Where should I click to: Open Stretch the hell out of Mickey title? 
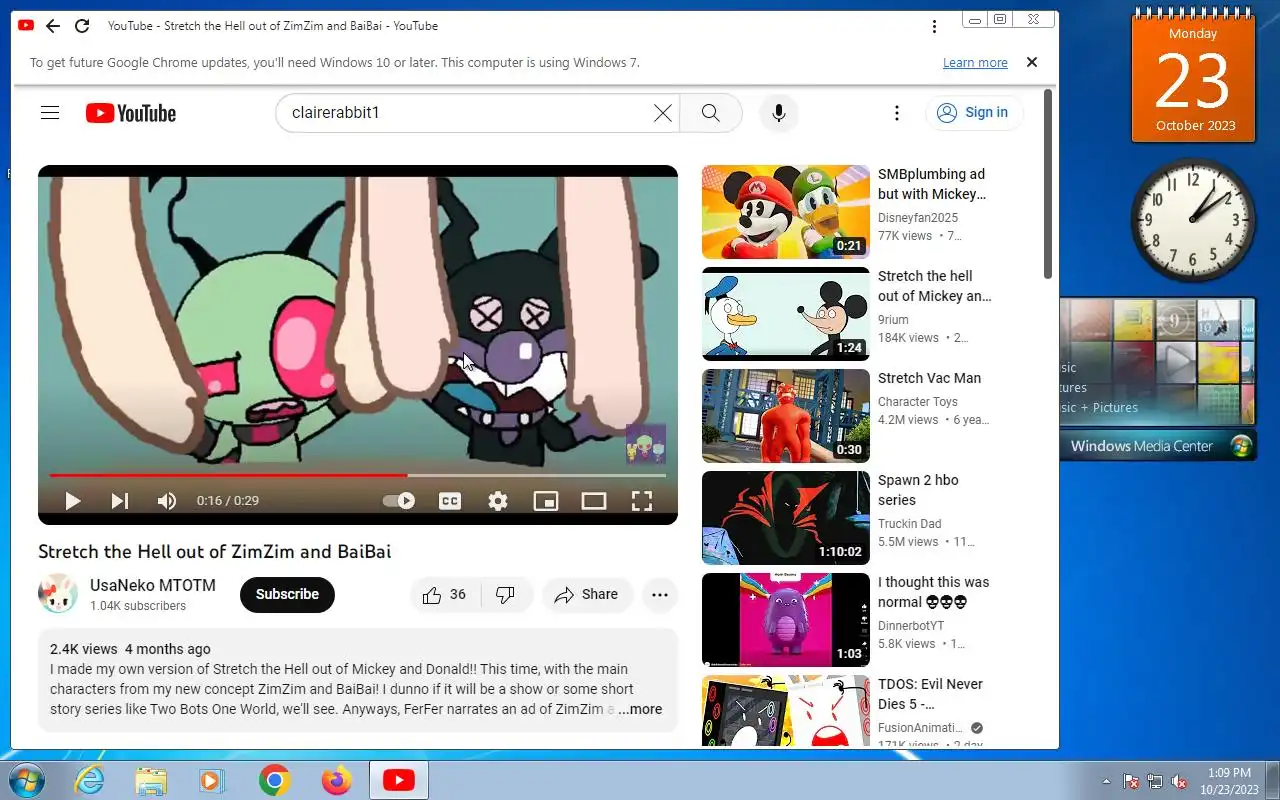(935, 286)
